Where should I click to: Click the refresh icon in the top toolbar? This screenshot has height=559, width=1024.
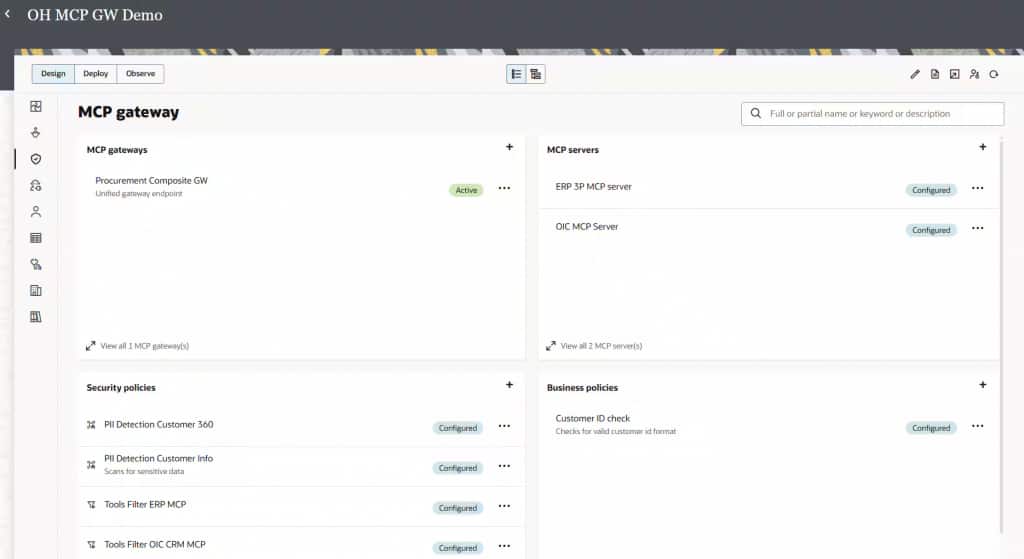pyautogui.click(x=994, y=74)
